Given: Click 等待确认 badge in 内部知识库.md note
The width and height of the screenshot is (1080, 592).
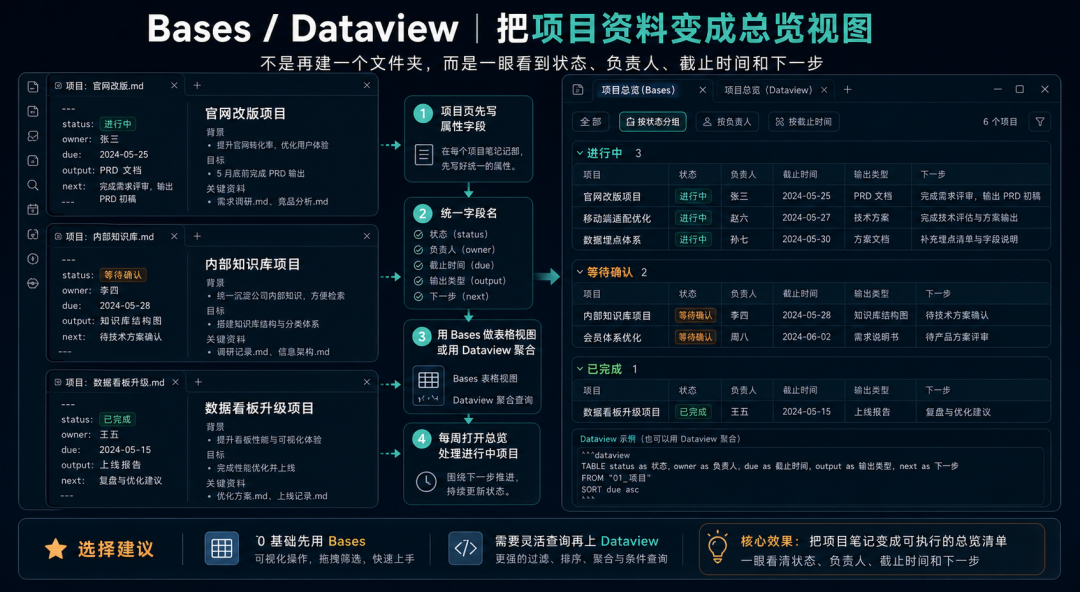Looking at the screenshot, I should [x=123, y=275].
